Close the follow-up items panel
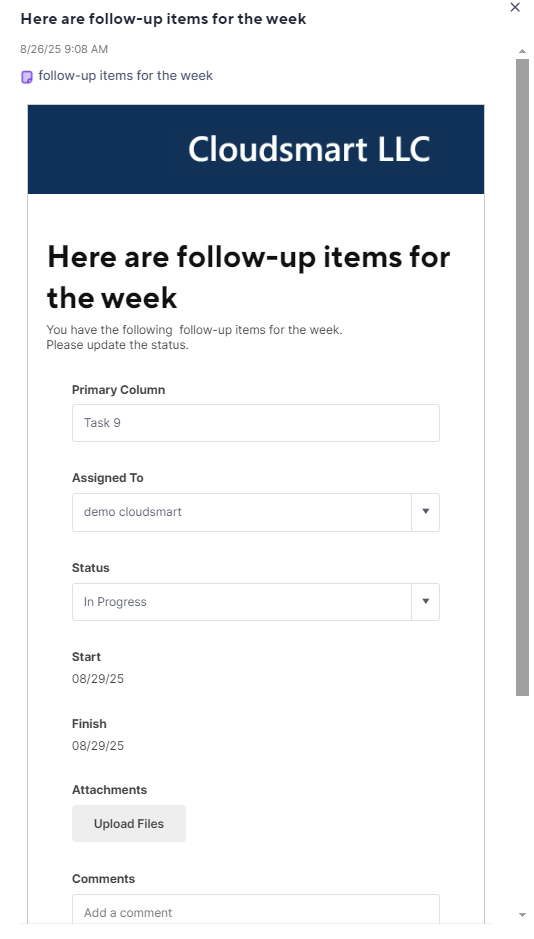534x939 pixels. tap(515, 7)
